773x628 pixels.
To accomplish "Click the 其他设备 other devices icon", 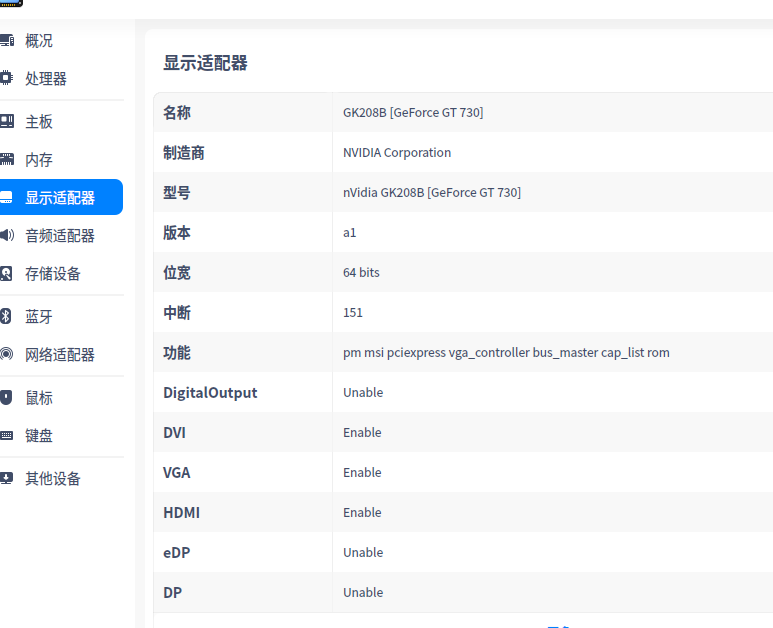I will 6,478.
